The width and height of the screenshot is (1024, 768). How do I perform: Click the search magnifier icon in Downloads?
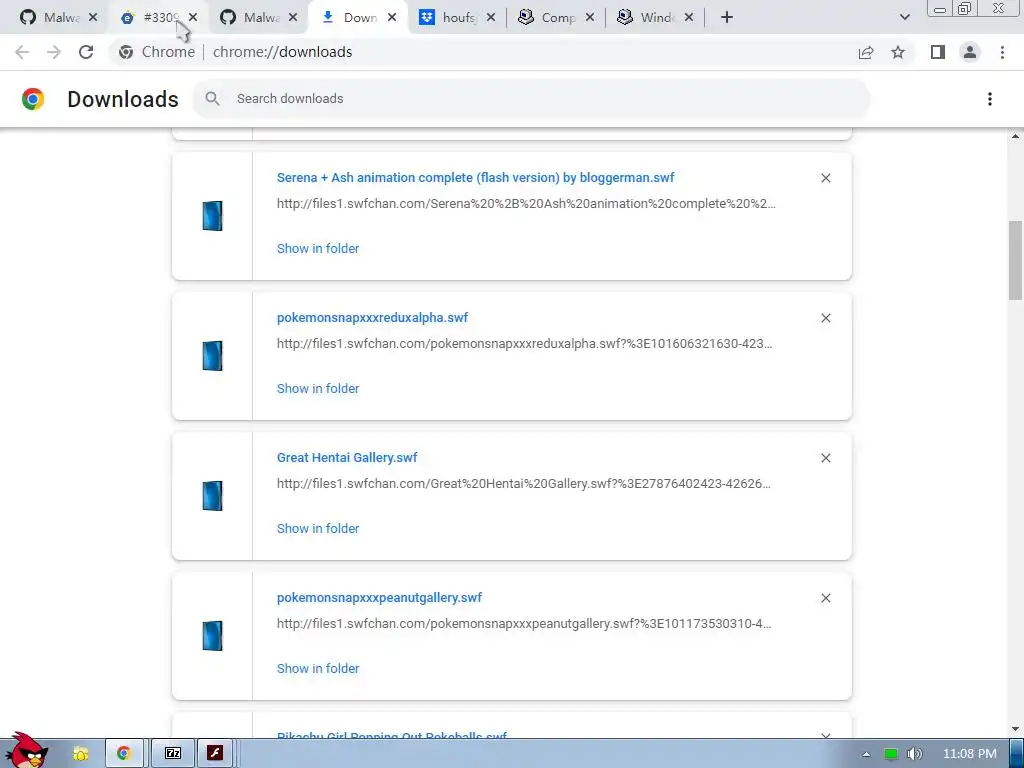click(212, 99)
